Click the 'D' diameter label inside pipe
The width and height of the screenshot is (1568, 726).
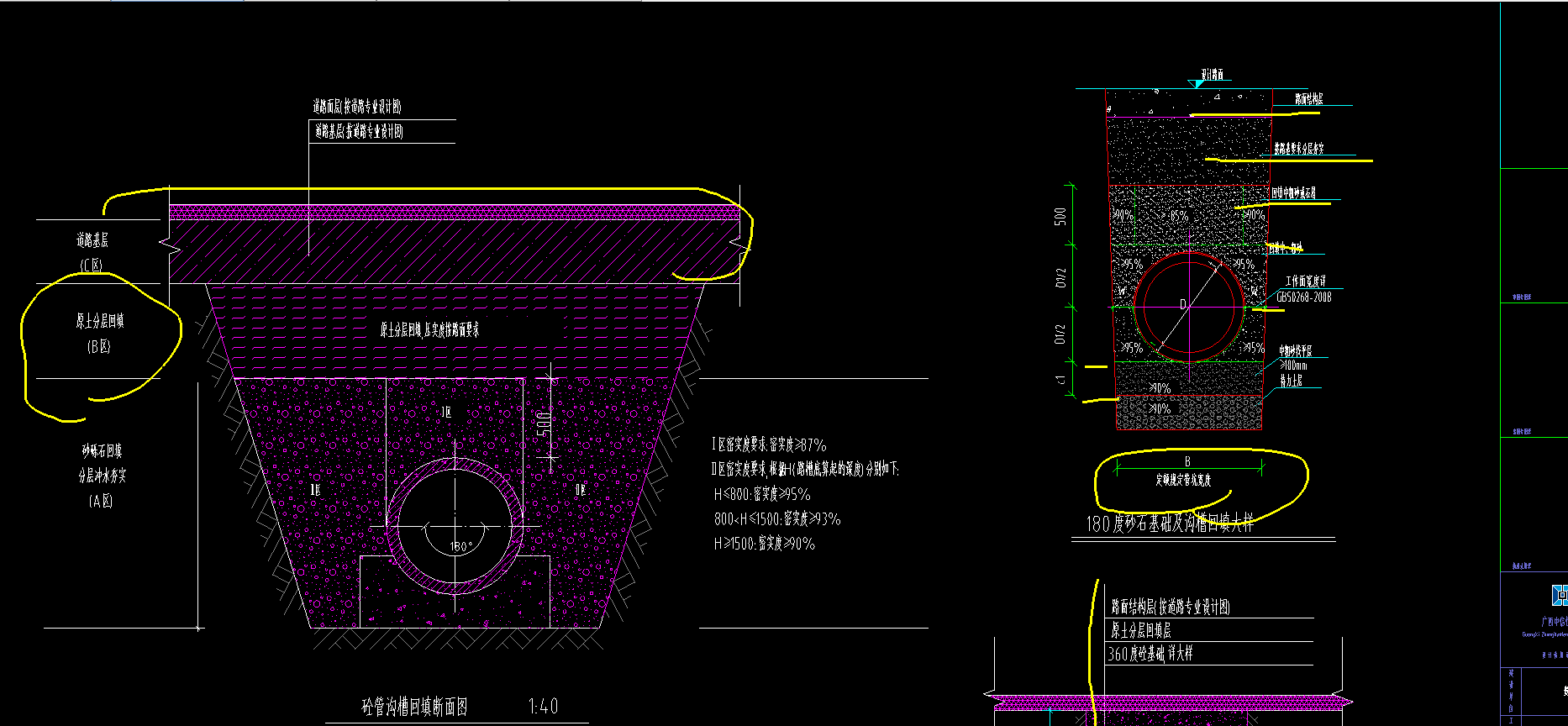(1183, 304)
